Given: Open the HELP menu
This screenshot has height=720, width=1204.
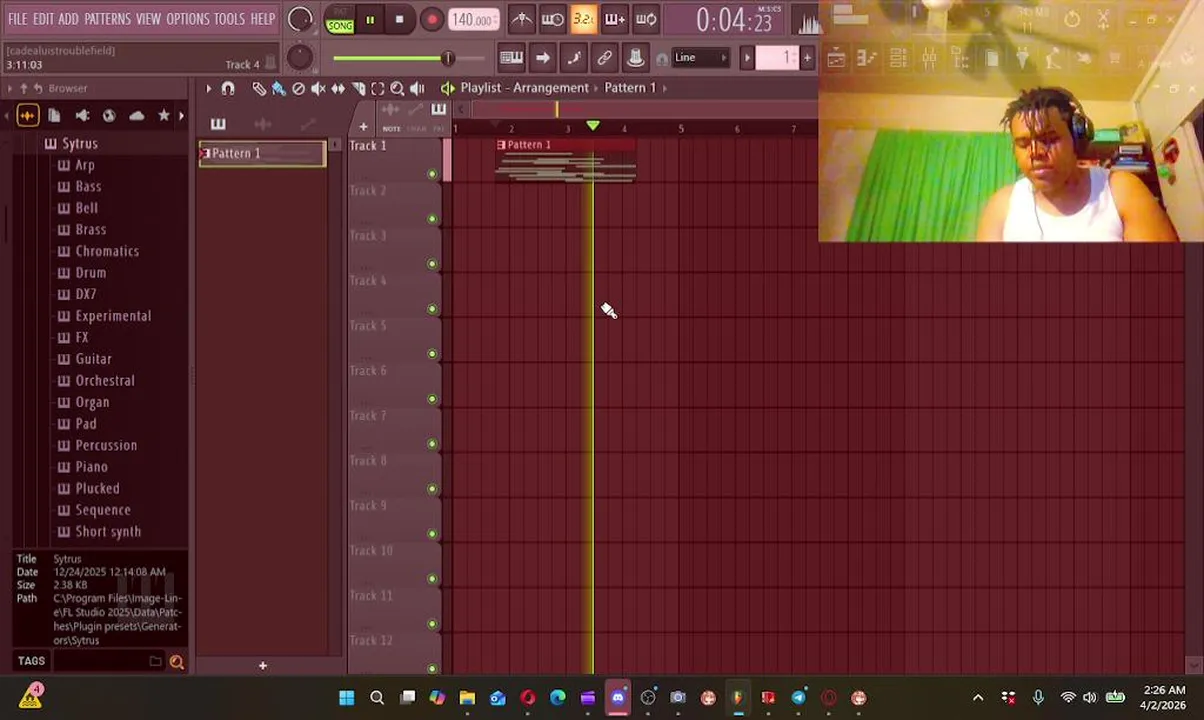Looking at the screenshot, I should pos(262,19).
